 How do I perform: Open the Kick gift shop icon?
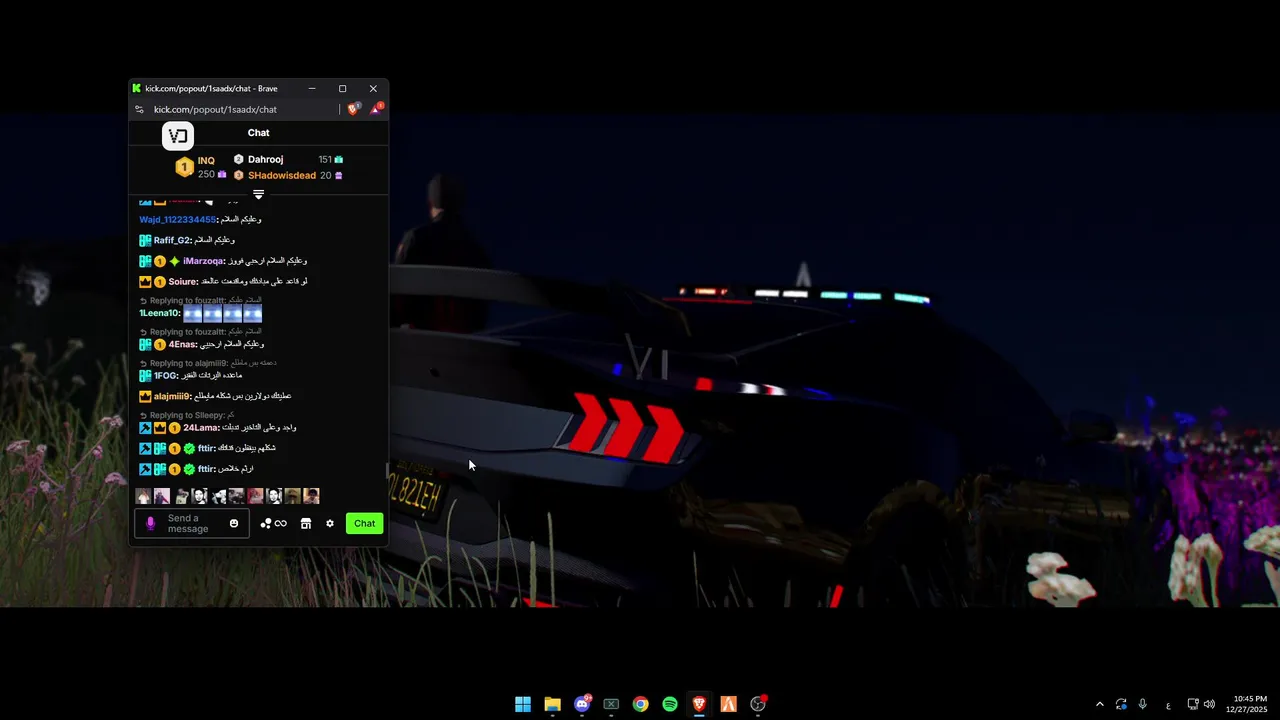coord(306,523)
